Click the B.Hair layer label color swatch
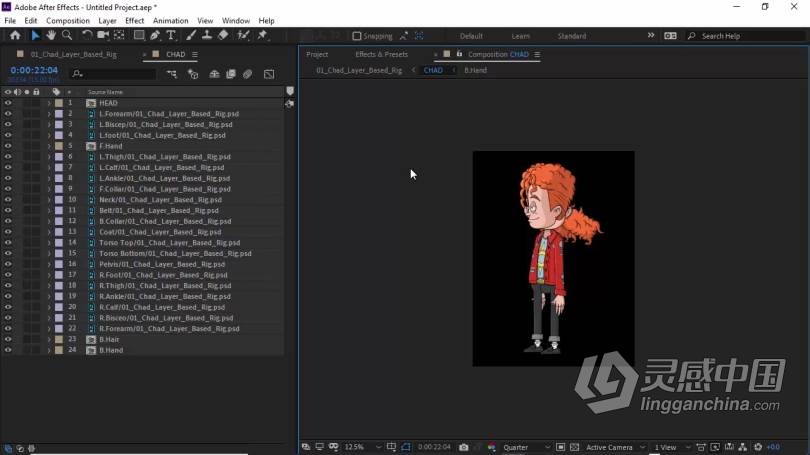 59,339
